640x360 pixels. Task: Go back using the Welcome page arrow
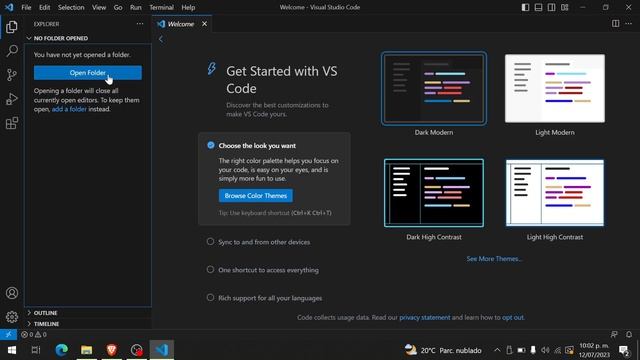pos(161,39)
